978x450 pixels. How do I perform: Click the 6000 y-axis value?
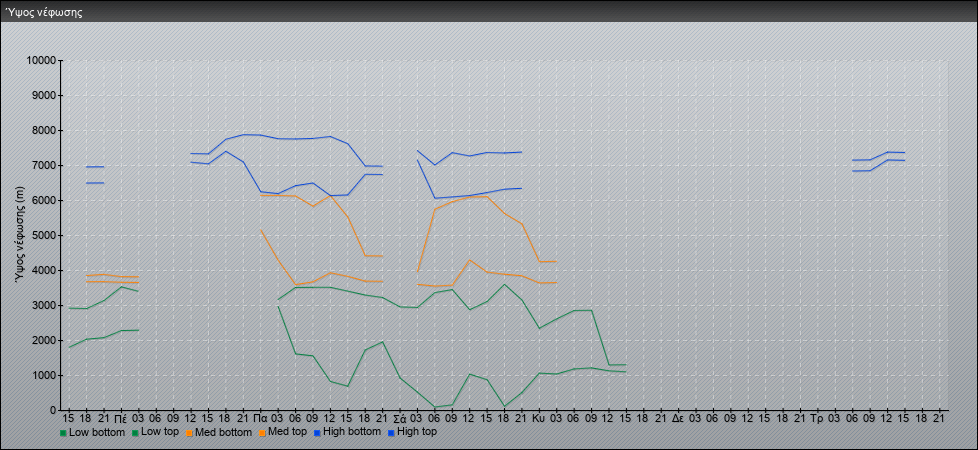coord(44,200)
